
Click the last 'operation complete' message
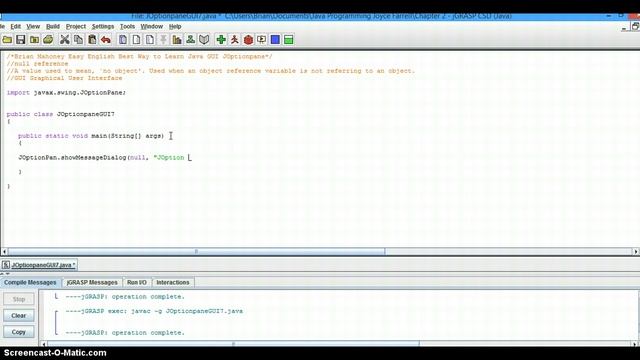tap(125, 333)
